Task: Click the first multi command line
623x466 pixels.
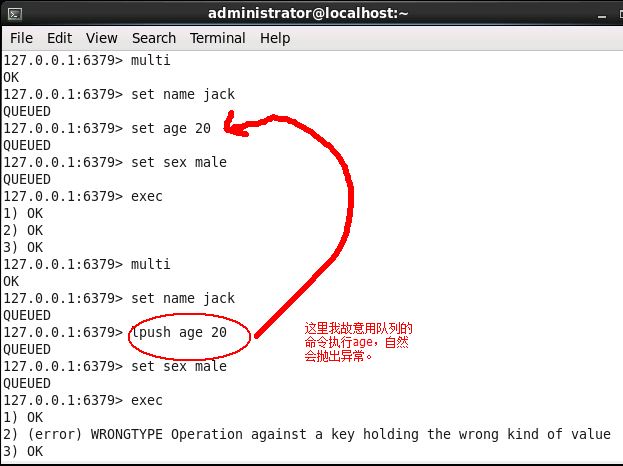Action: tap(87, 60)
